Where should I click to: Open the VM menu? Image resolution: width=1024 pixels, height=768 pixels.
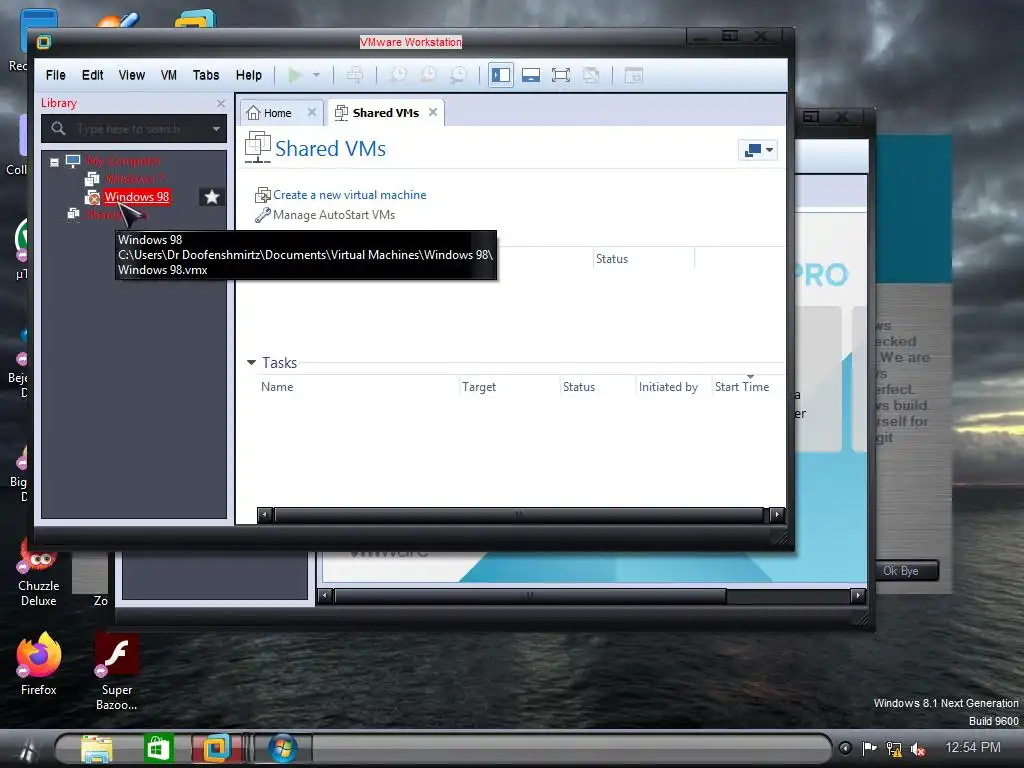pos(168,75)
